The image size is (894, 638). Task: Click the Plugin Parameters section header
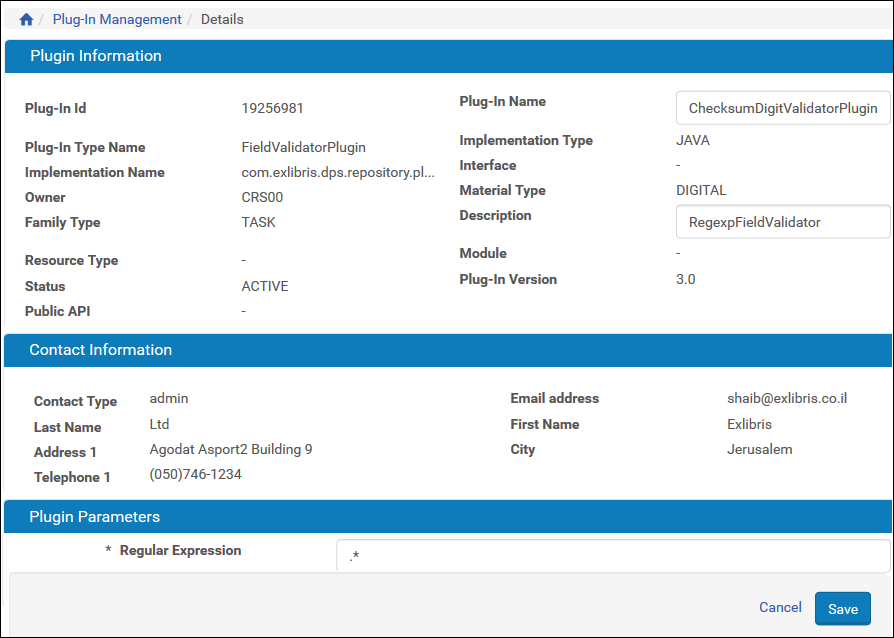pyautogui.click(x=95, y=517)
